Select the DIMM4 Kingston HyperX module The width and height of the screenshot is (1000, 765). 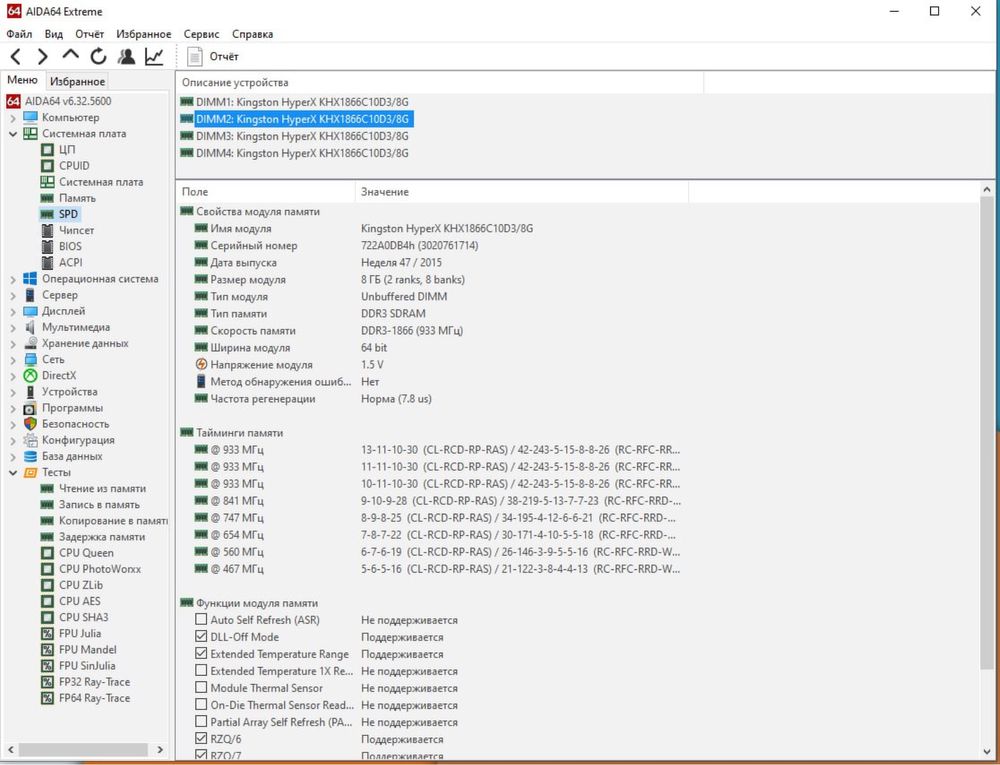click(x=295, y=153)
